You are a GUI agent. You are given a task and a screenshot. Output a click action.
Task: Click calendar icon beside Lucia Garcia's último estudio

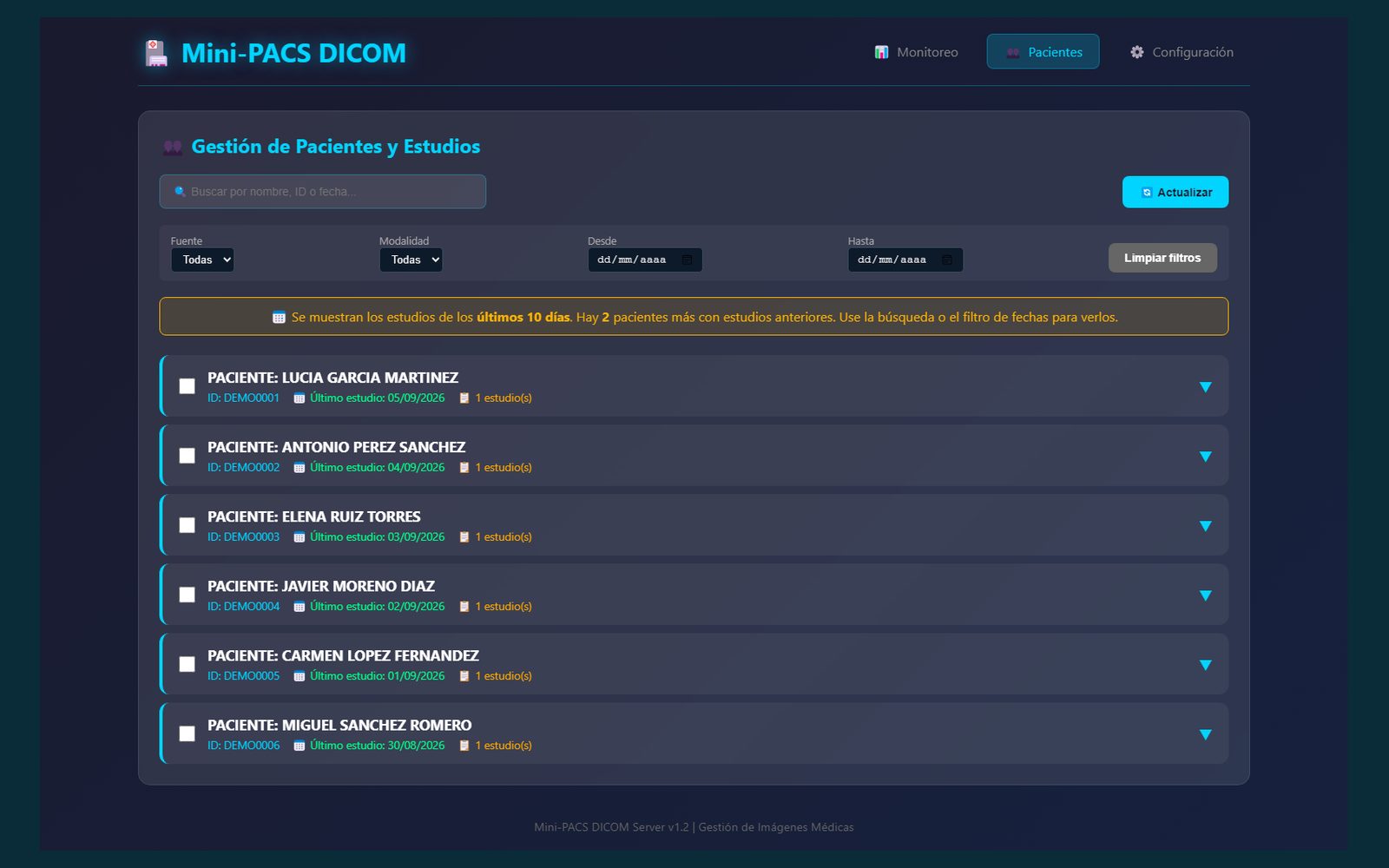300,398
